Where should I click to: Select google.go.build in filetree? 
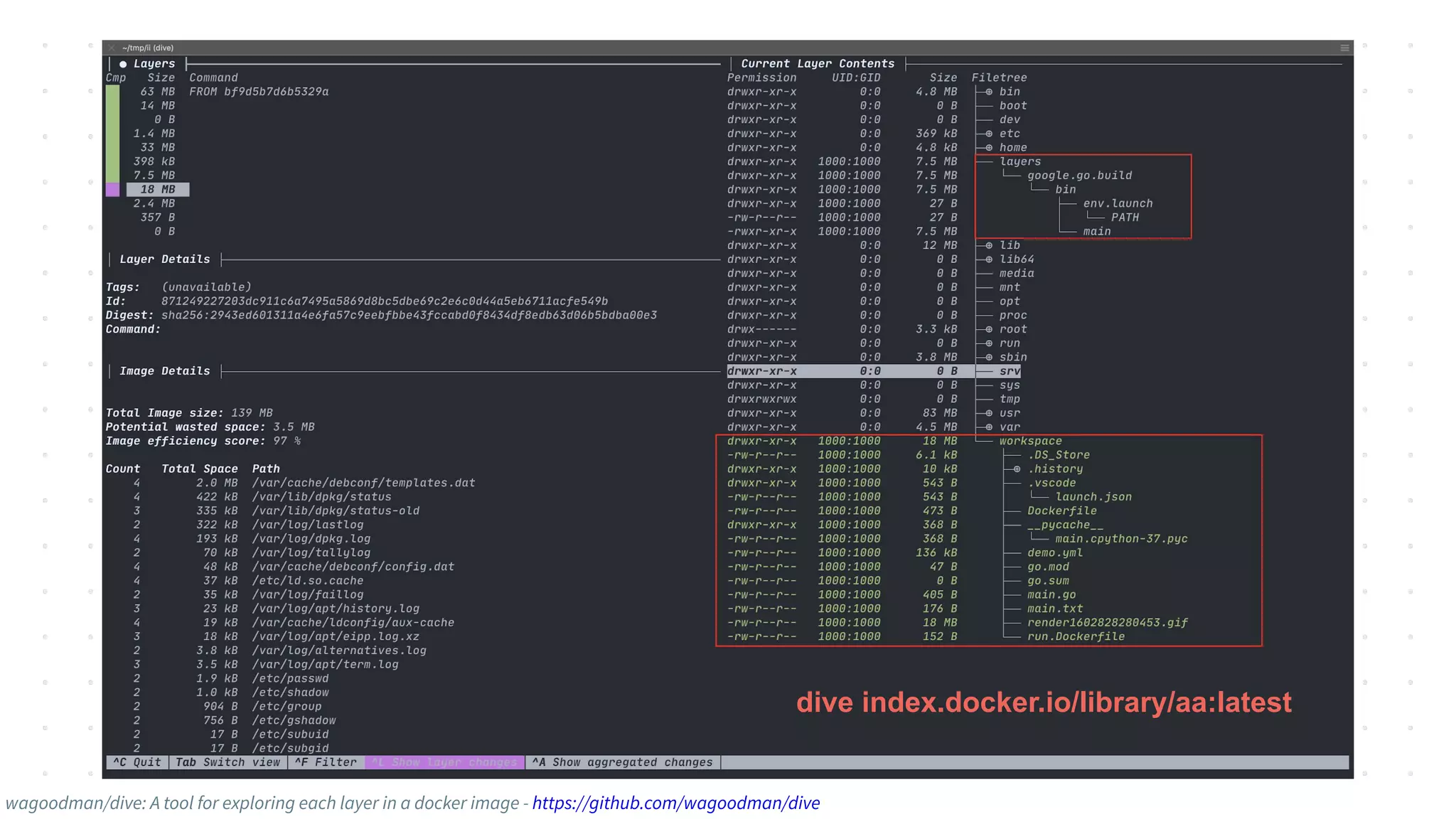point(1080,176)
